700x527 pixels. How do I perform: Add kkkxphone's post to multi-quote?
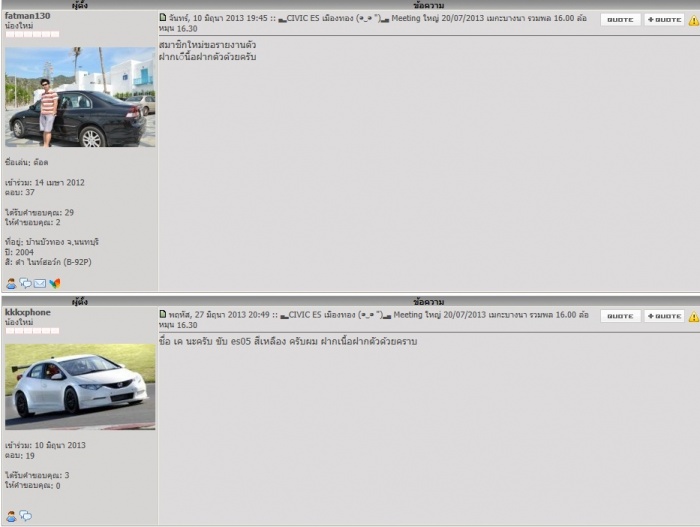click(664, 316)
